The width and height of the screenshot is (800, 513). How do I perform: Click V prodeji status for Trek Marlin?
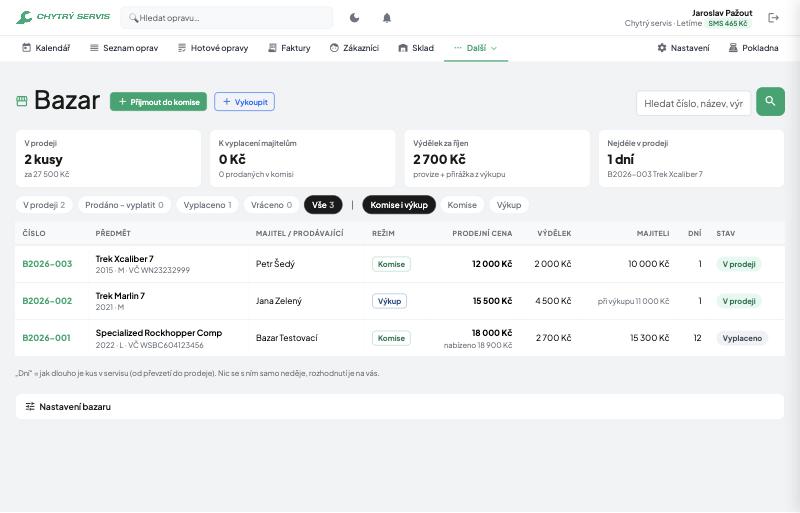coord(739,301)
